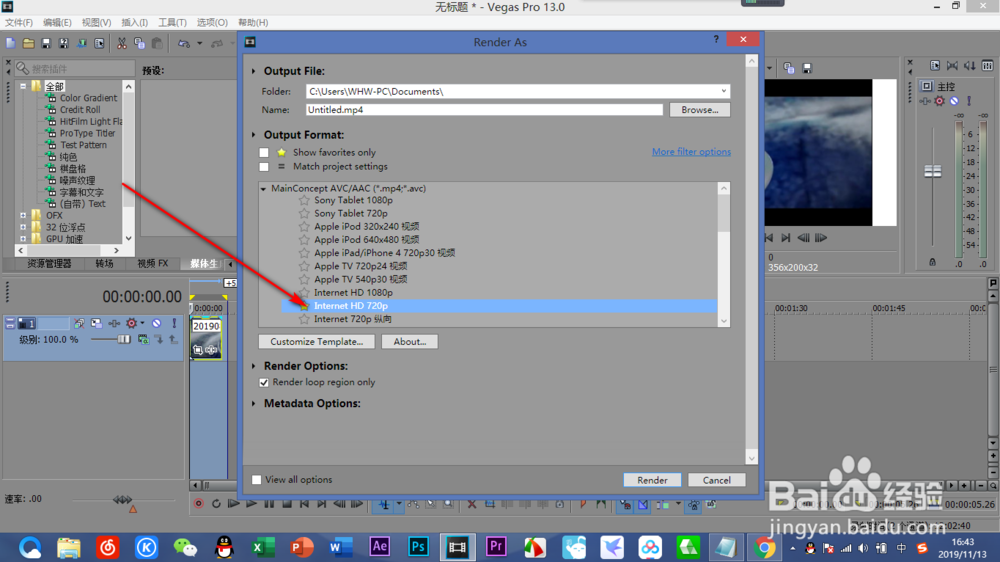Click the About... button
The image size is (1000, 562).
(409, 342)
